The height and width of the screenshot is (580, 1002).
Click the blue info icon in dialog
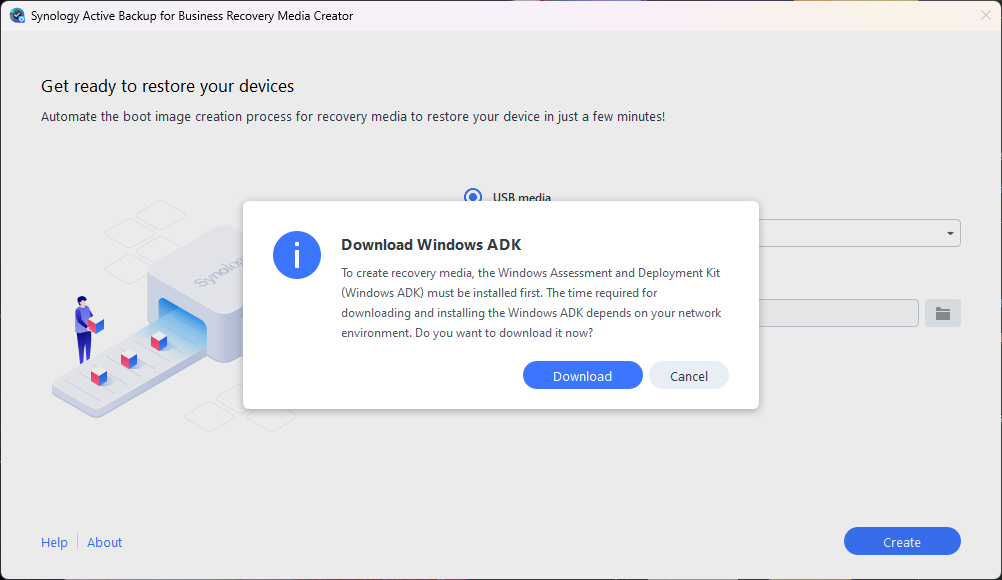tap(297, 255)
